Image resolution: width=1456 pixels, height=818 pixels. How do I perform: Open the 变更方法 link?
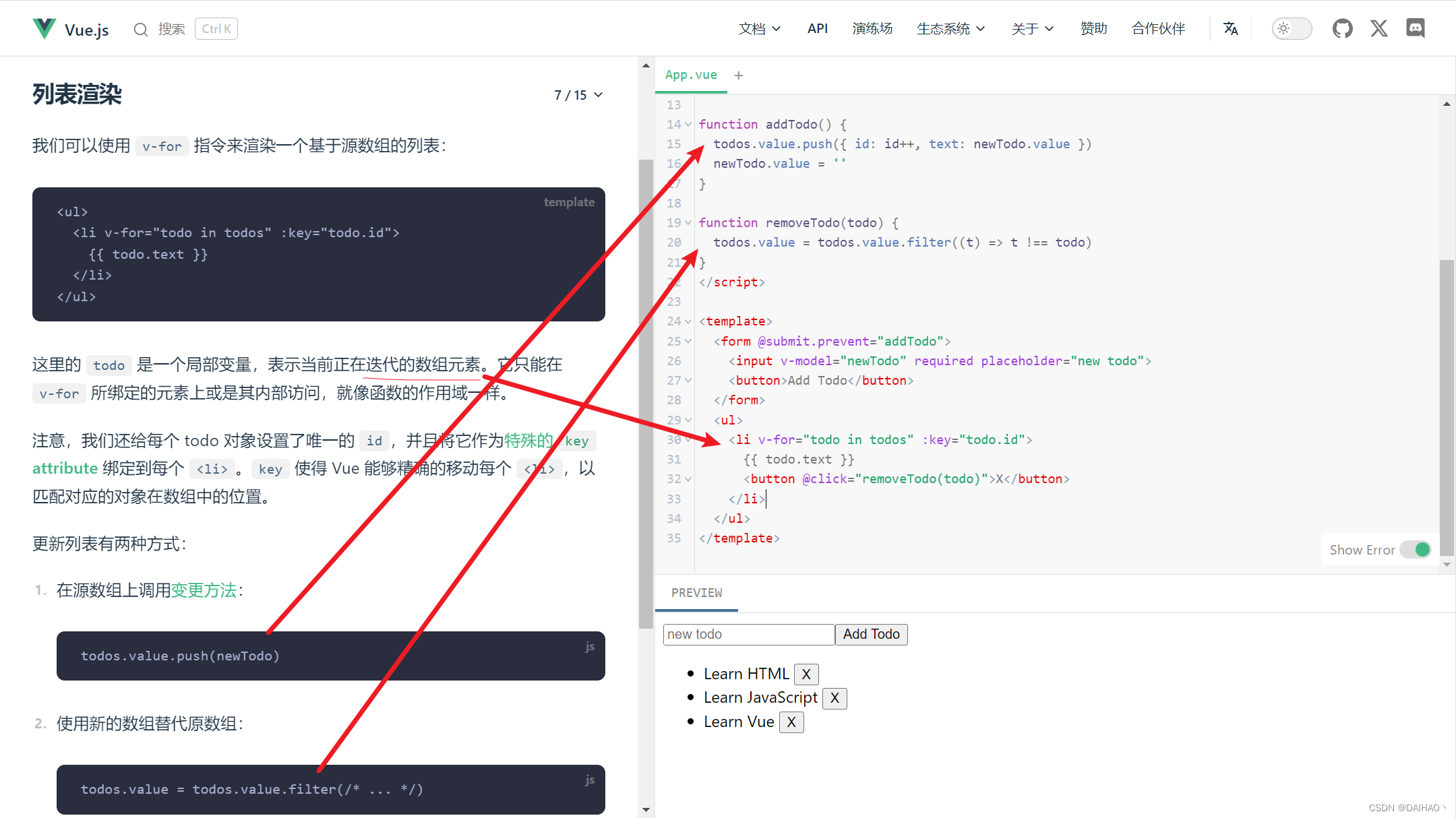pyautogui.click(x=204, y=590)
